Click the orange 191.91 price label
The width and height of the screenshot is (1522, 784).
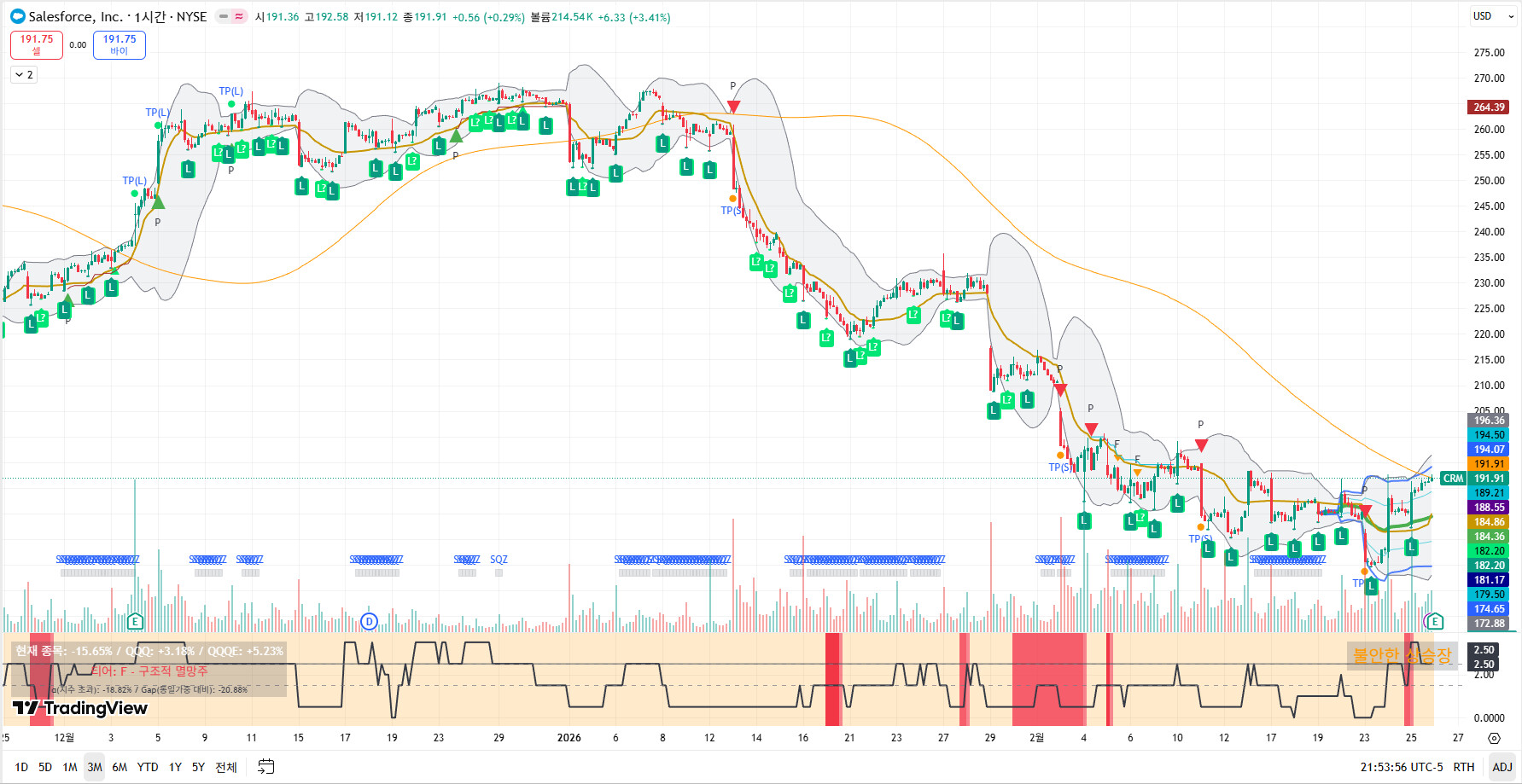pos(1489,464)
